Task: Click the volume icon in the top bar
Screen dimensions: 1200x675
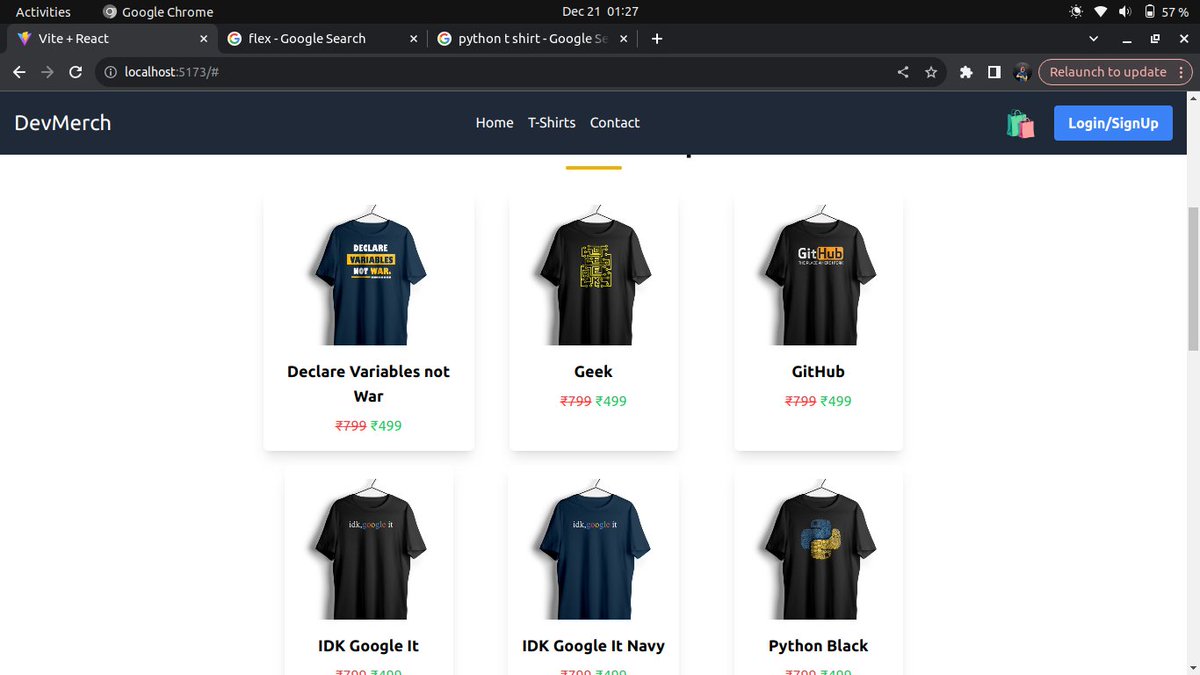Action: pyautogui.click(x=1125, y=12)
